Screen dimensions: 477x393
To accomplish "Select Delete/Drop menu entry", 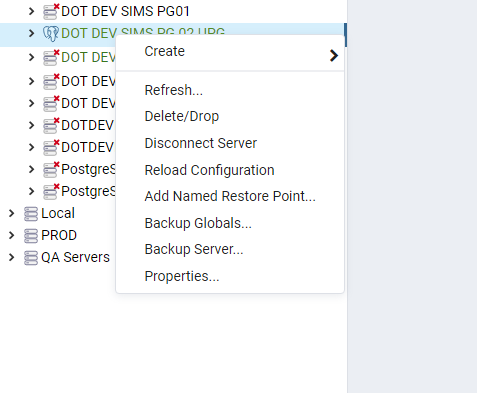I will pyautogui.click(x=182, y=116).
